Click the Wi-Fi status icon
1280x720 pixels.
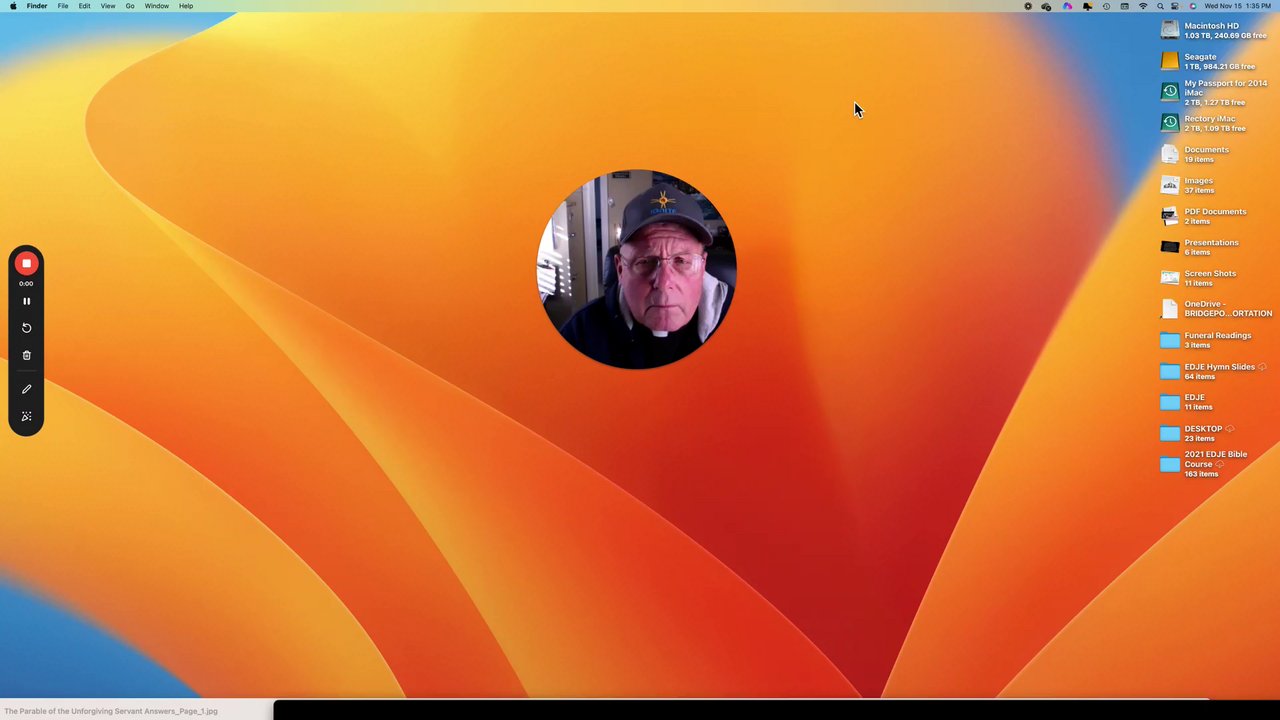point(1143,6)
